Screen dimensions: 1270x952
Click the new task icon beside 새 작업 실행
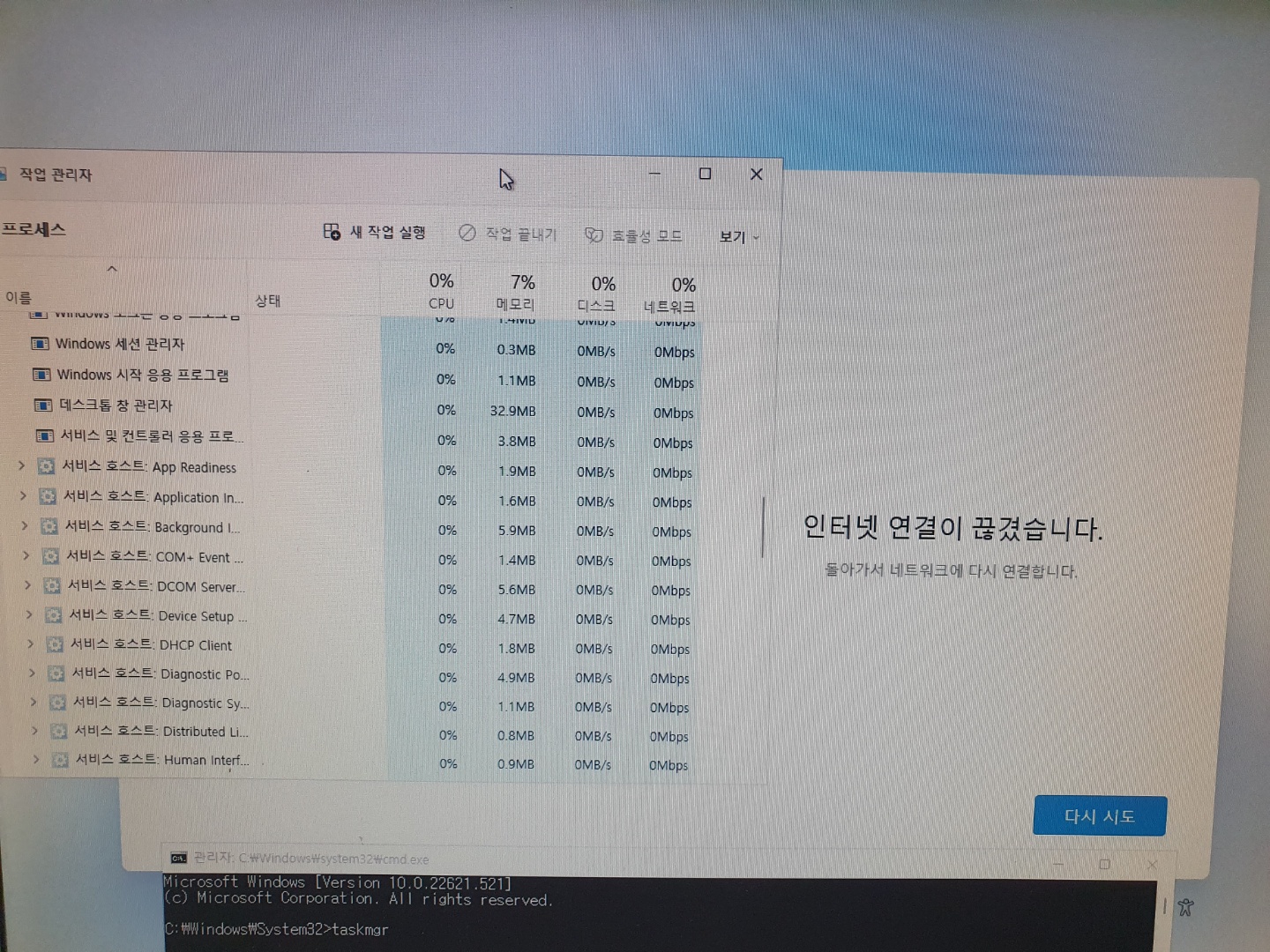(x=332, y=231)
